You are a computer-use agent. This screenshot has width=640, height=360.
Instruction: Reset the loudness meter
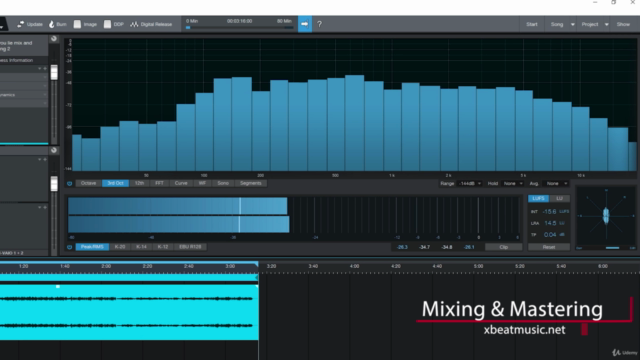tap(549, 247)
